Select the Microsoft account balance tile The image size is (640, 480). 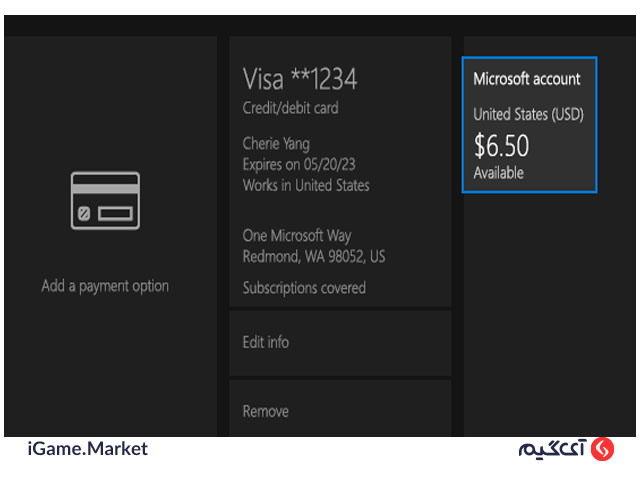tap(529, 124)
